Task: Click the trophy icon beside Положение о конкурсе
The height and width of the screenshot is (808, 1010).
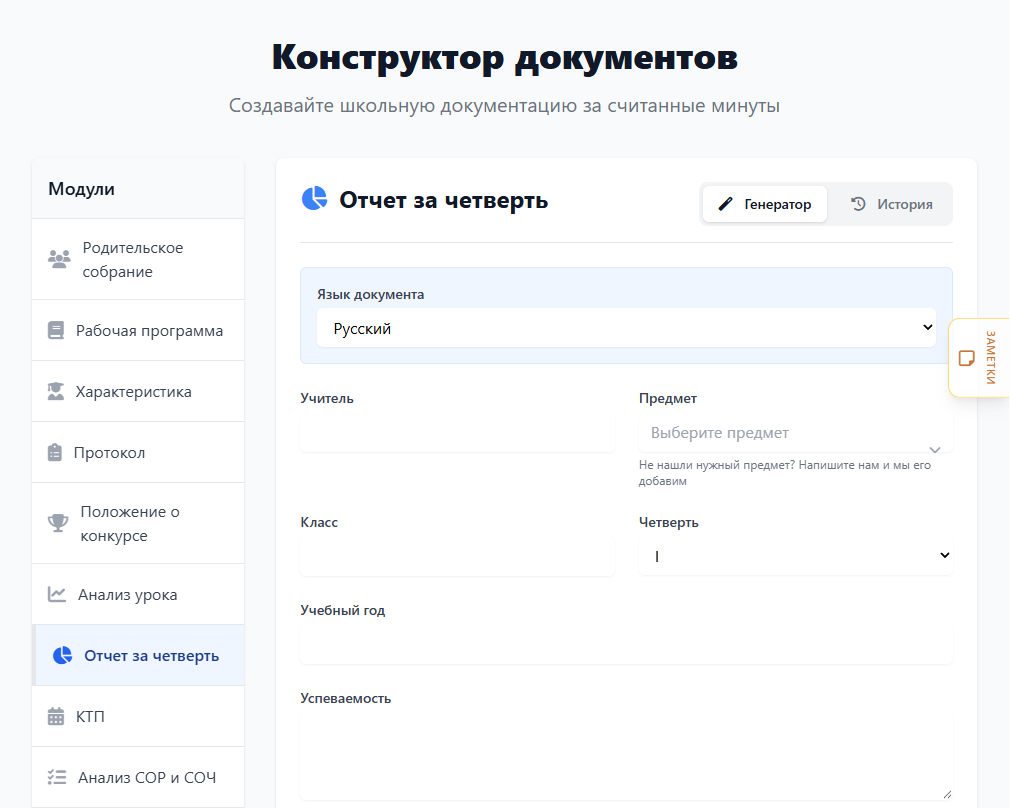Action: click(x=58, y=523)
